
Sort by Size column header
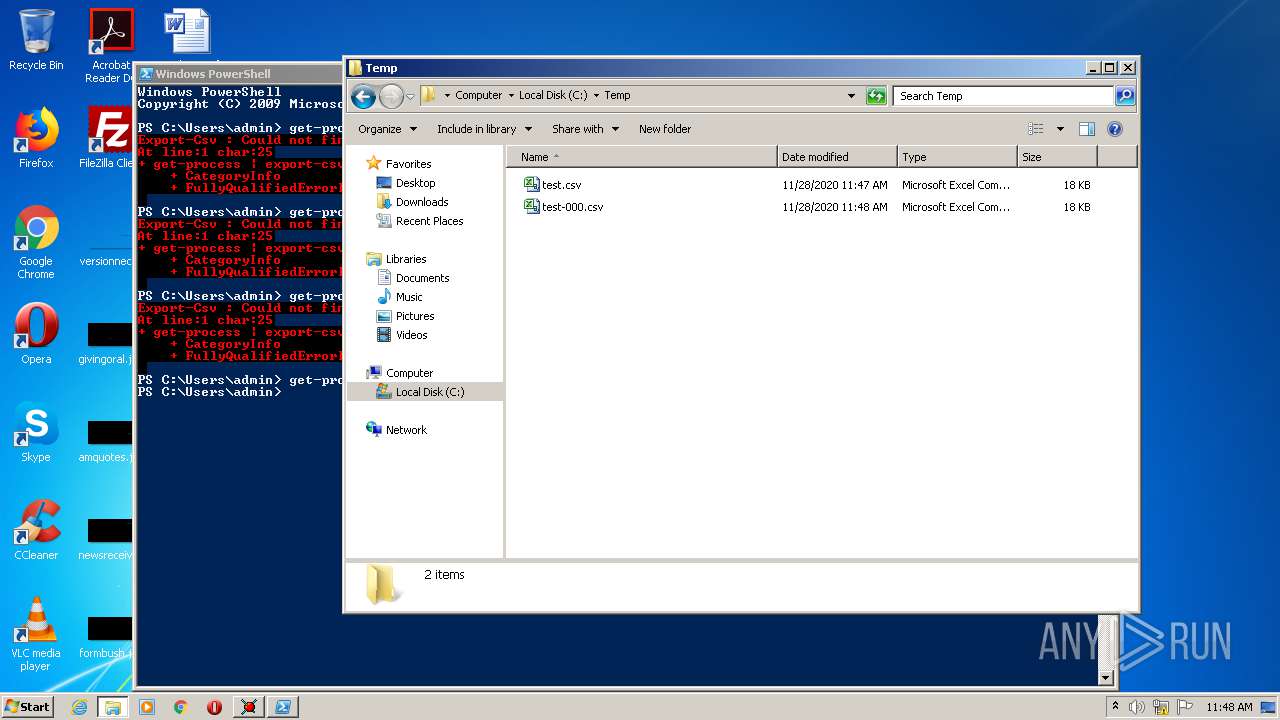(1057, 157)
